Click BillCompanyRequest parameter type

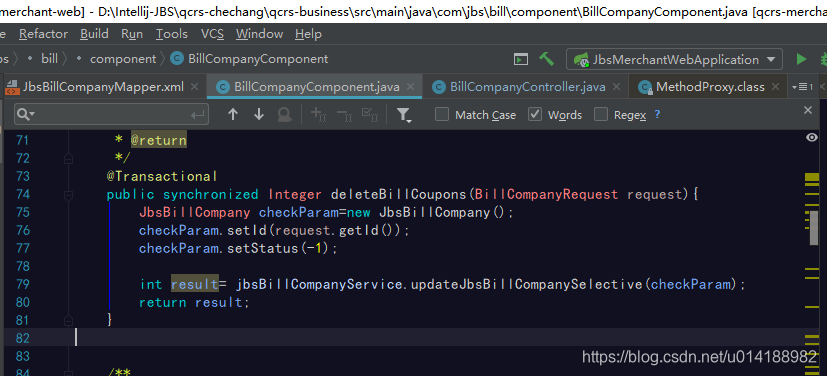tap(546, 195)
